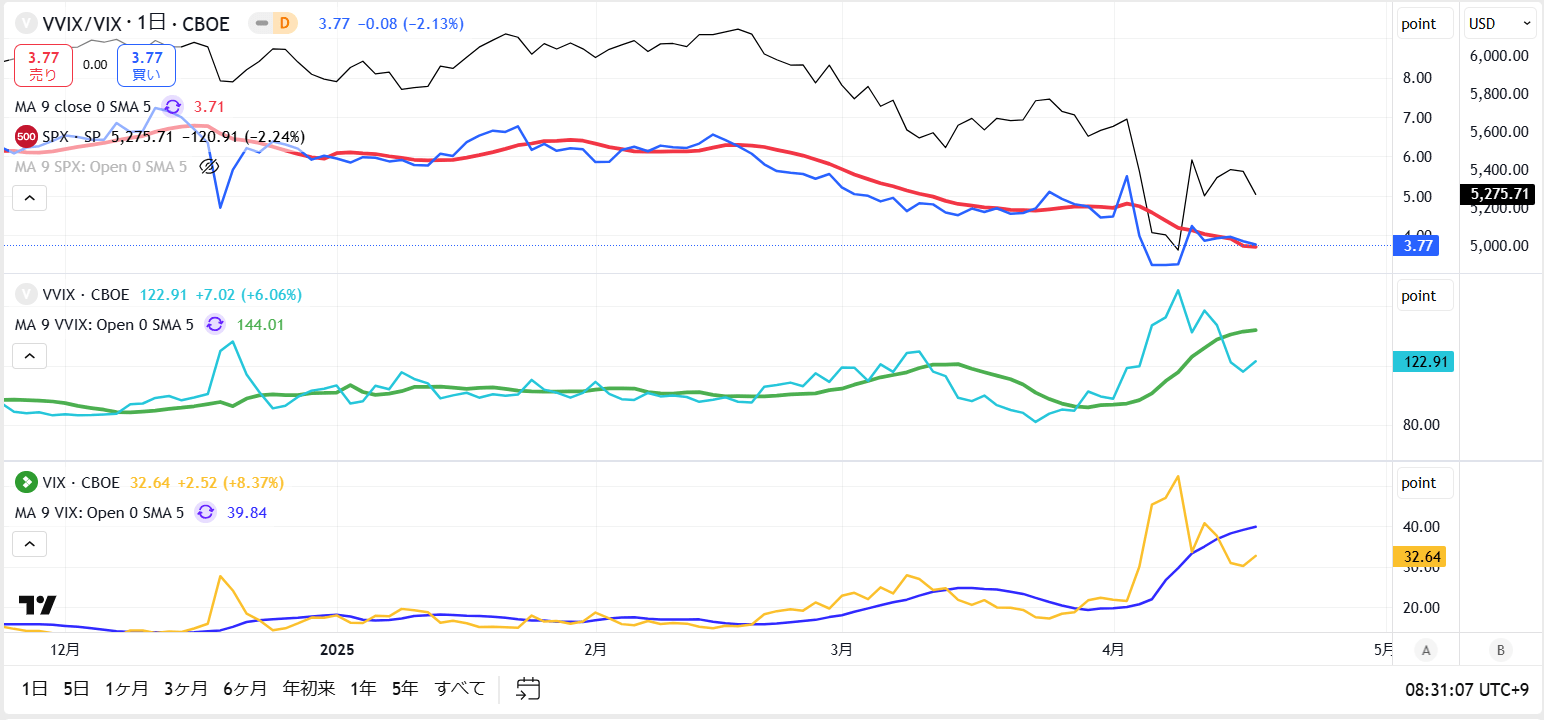The width and height of the screenshot is (1544, 720).
Task: Collapse the VVIX pane legend chevron
Action: coord(29,356)
